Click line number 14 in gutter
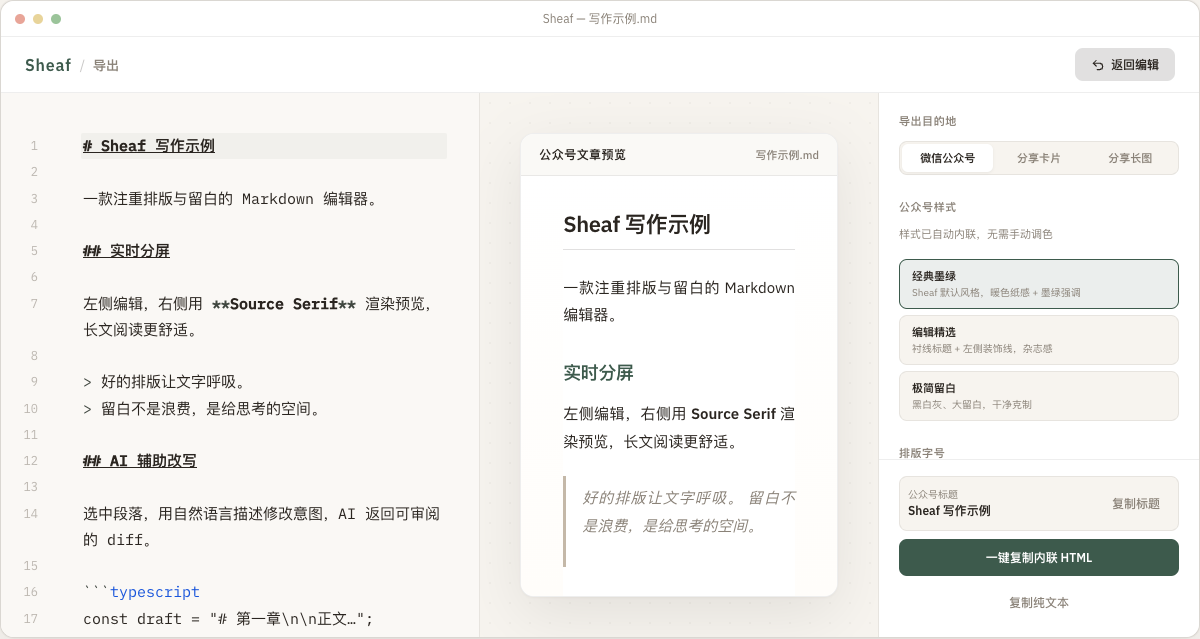This screenshot has height=639, width=1200. [30, 514]
